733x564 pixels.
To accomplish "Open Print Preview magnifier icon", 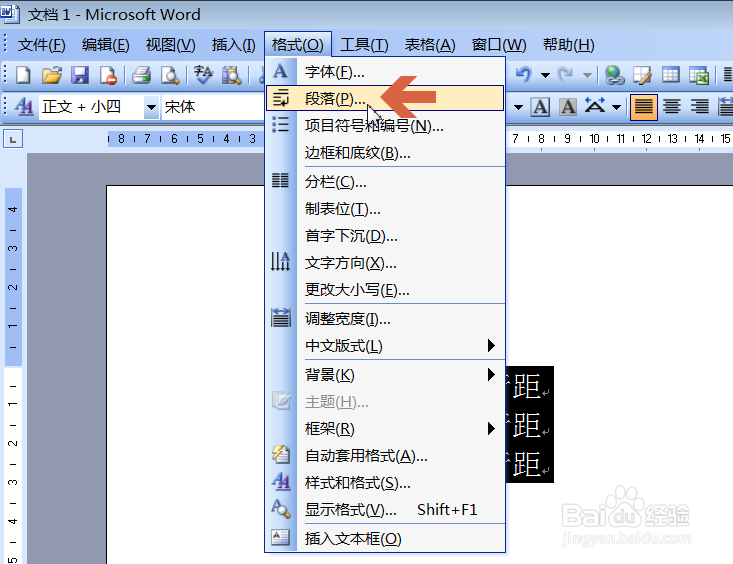I will [x=170, y=75].
